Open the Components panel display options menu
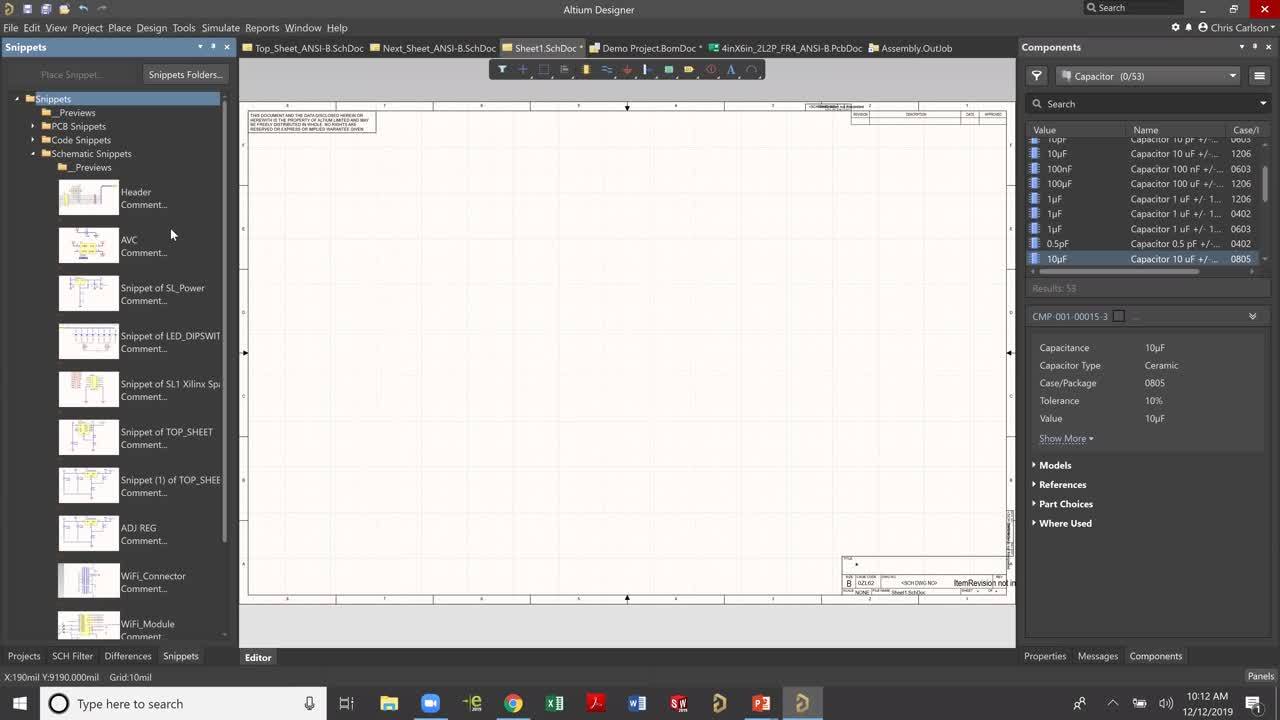This screenshot has height=720, width=1280. tap(1259, 75)
